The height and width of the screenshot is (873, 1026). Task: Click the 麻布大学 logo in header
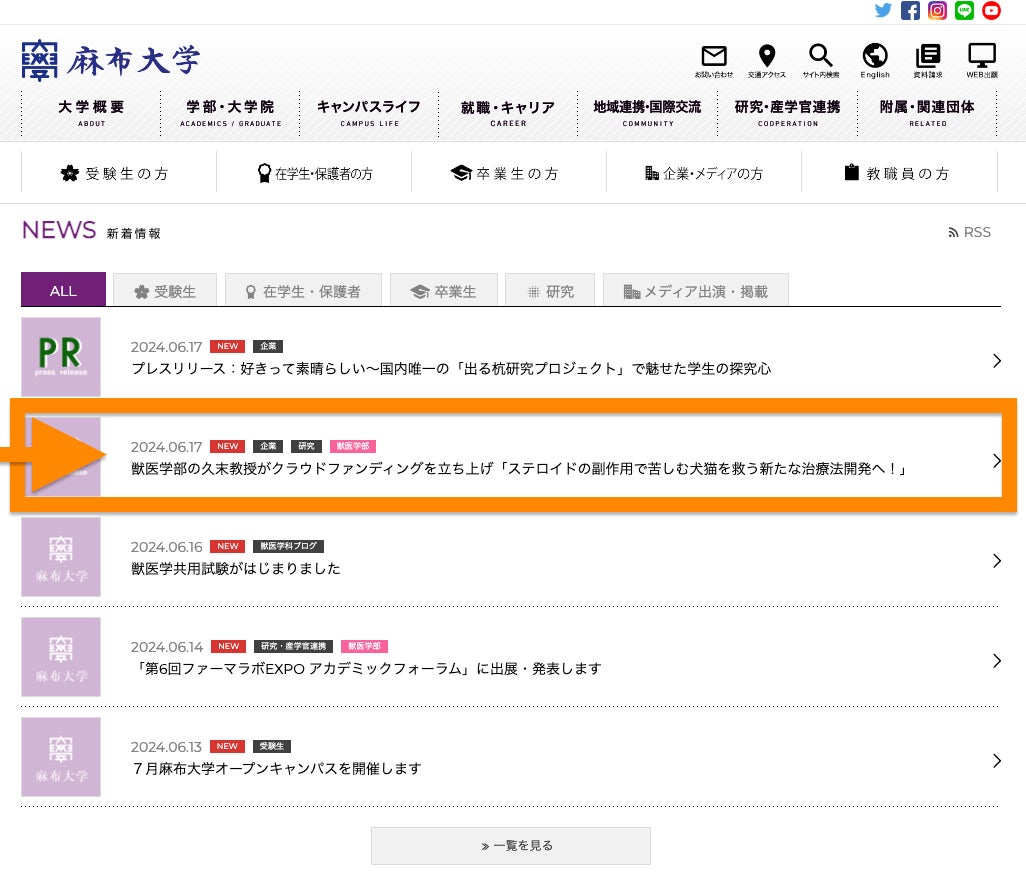pos(110,61)
